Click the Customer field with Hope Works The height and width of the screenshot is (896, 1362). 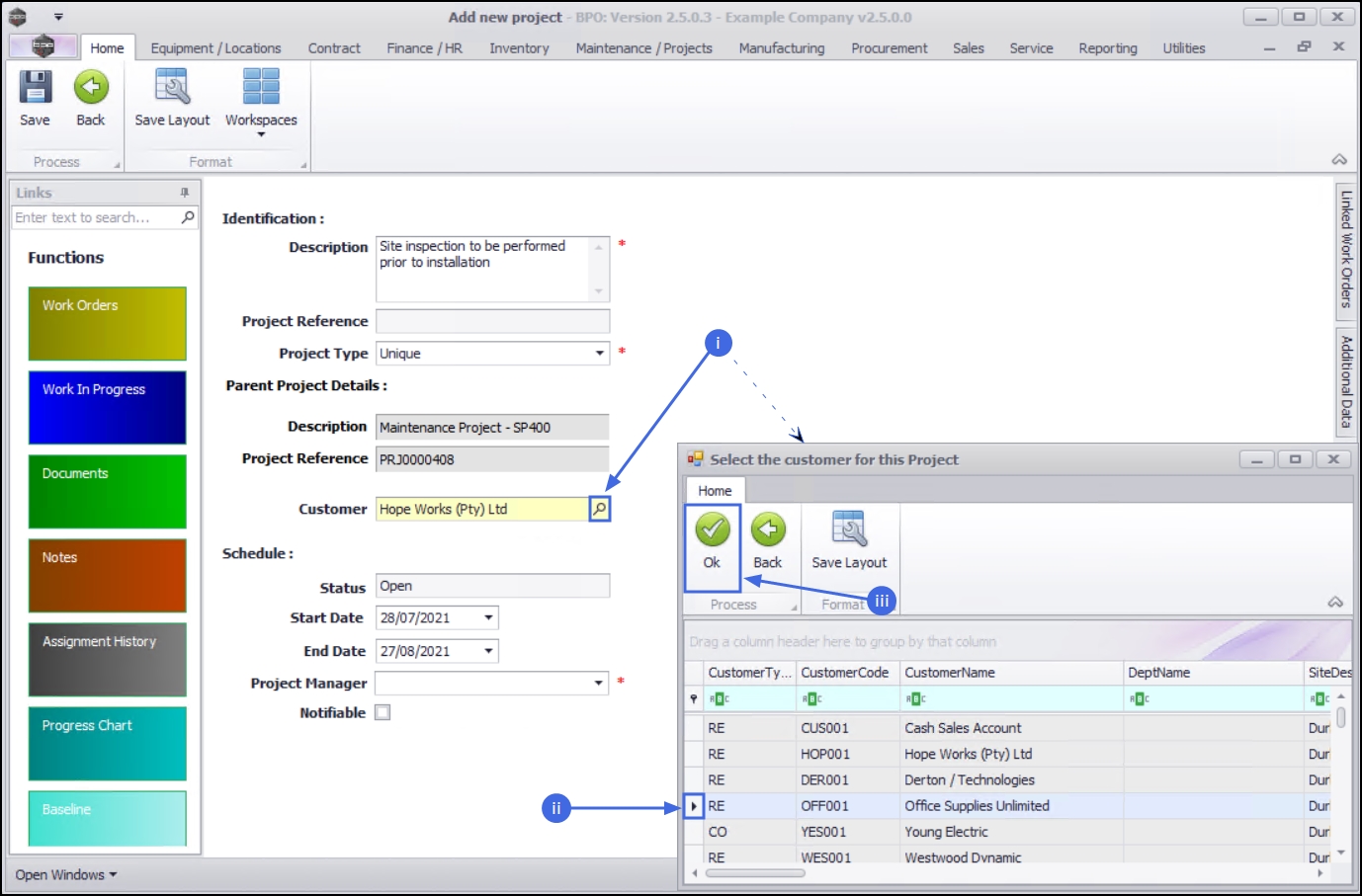click(x=482, y=509)
